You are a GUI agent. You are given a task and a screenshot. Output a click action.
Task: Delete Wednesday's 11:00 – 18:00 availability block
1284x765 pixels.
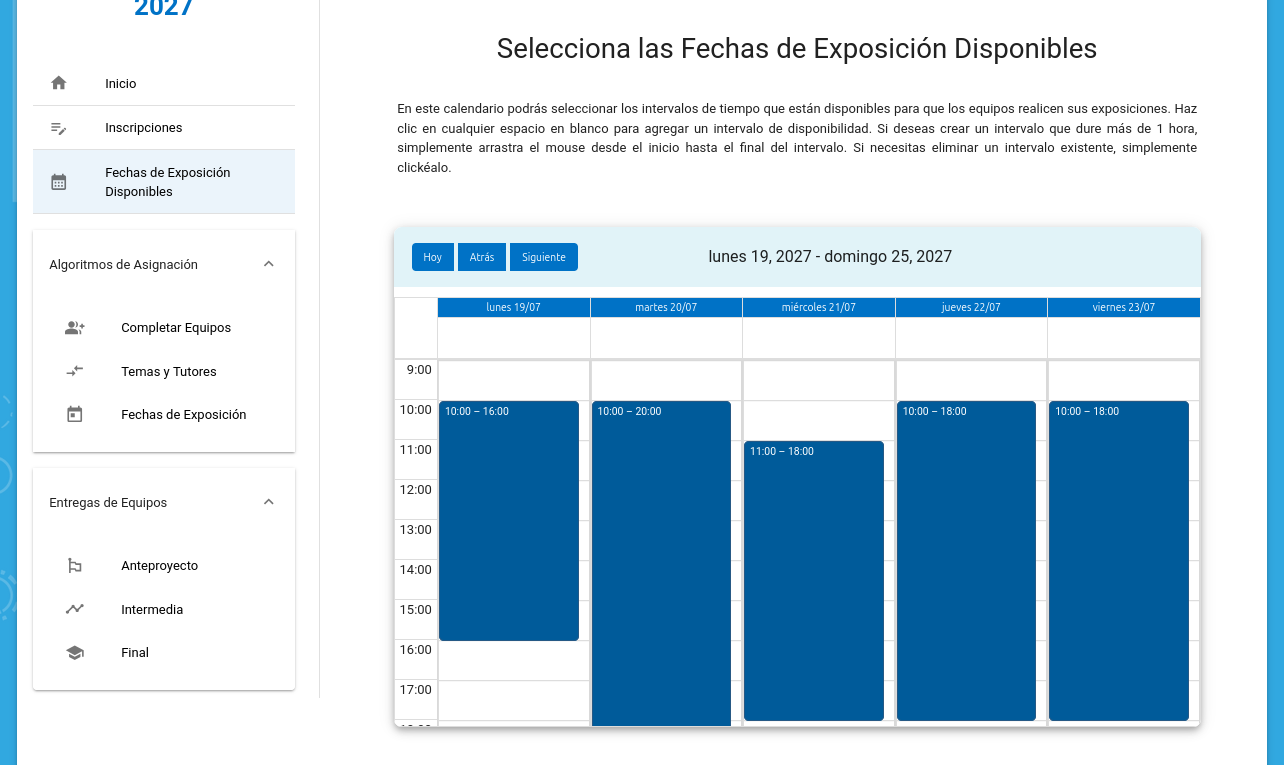pyautogui.click(x=814, y=580)
